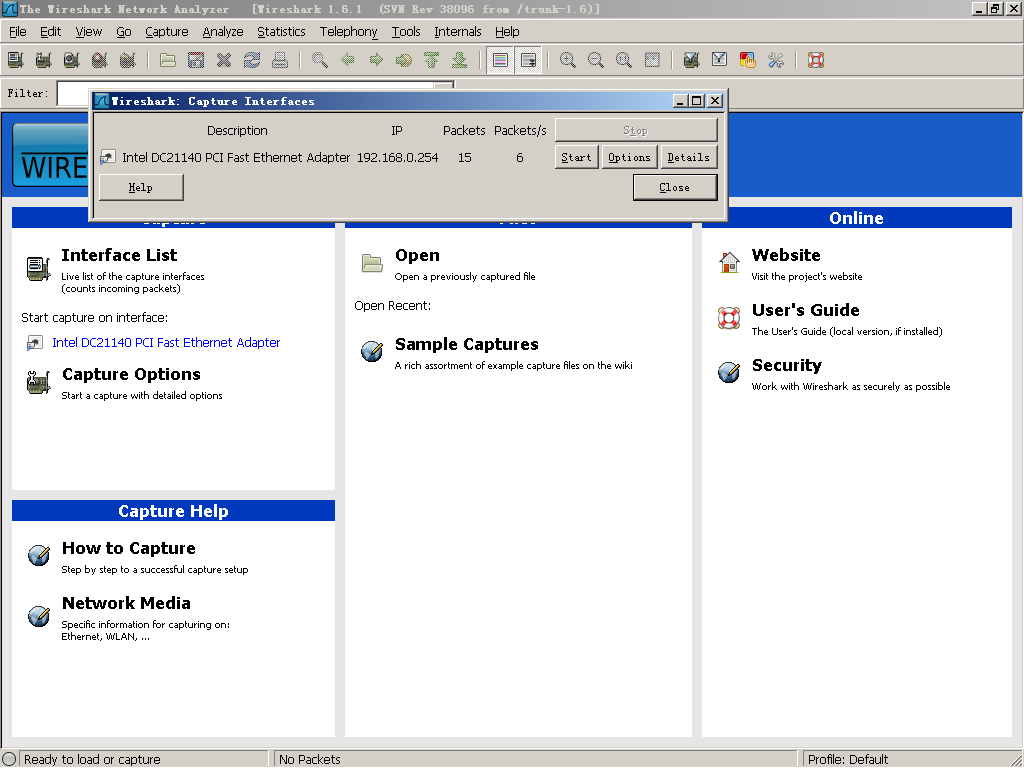The height and width of the screenshot is (768, 1024).
Task: Click the Profile: Default status bar entry
Action: [x=847, y=759]
